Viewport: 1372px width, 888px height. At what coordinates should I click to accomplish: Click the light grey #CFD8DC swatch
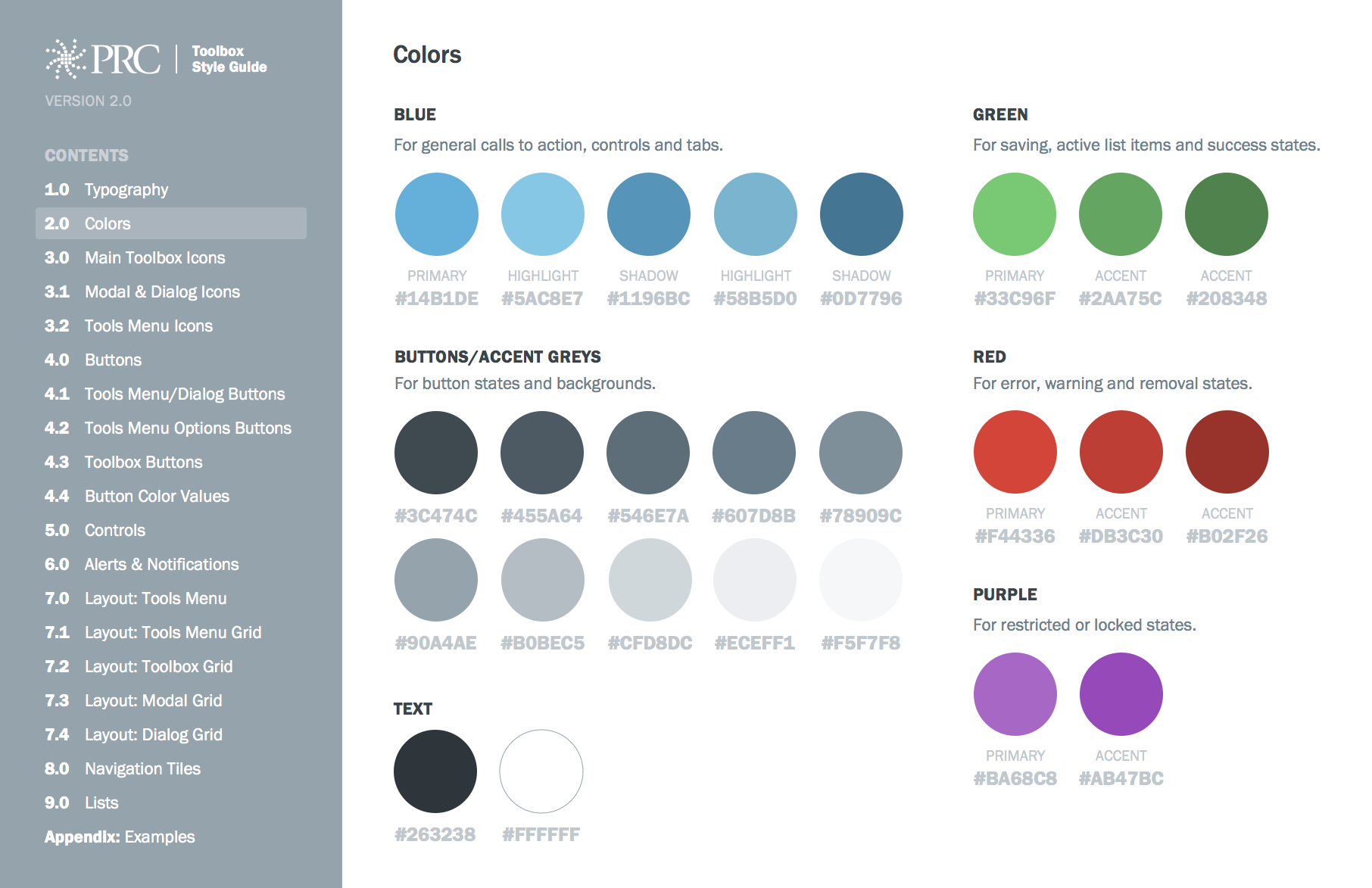[x=650, y=580]
